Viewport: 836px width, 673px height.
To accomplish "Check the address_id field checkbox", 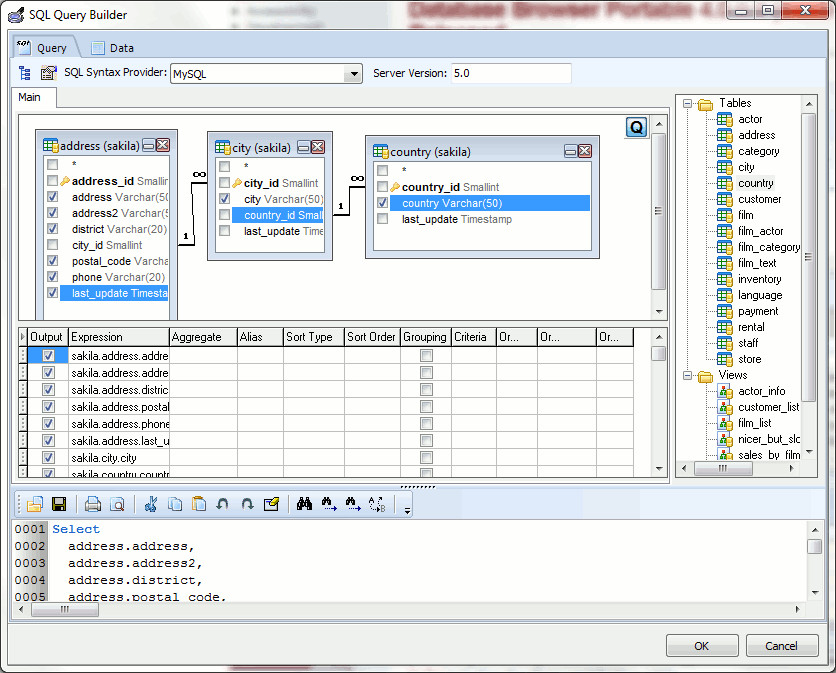I will (52, 180).
